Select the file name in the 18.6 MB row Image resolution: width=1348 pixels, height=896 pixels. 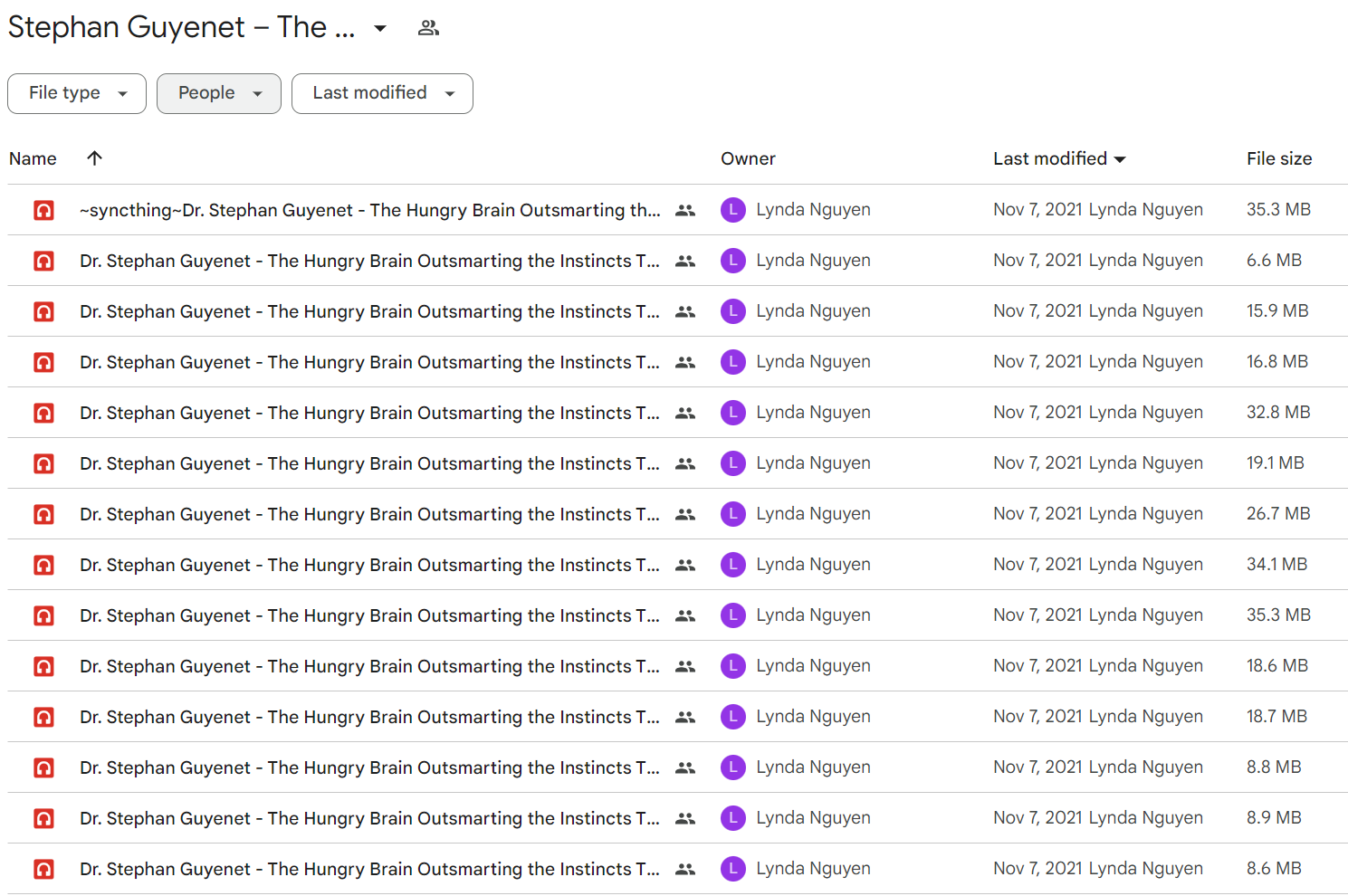[370, 666]
